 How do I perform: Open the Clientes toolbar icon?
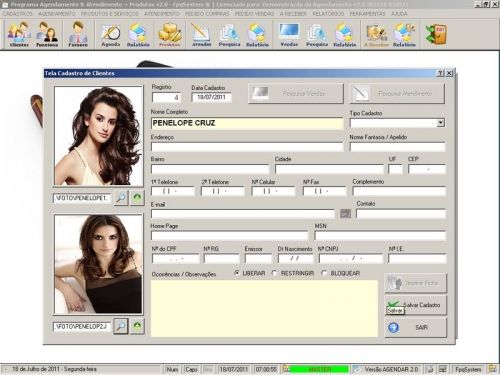pos(19,34)
